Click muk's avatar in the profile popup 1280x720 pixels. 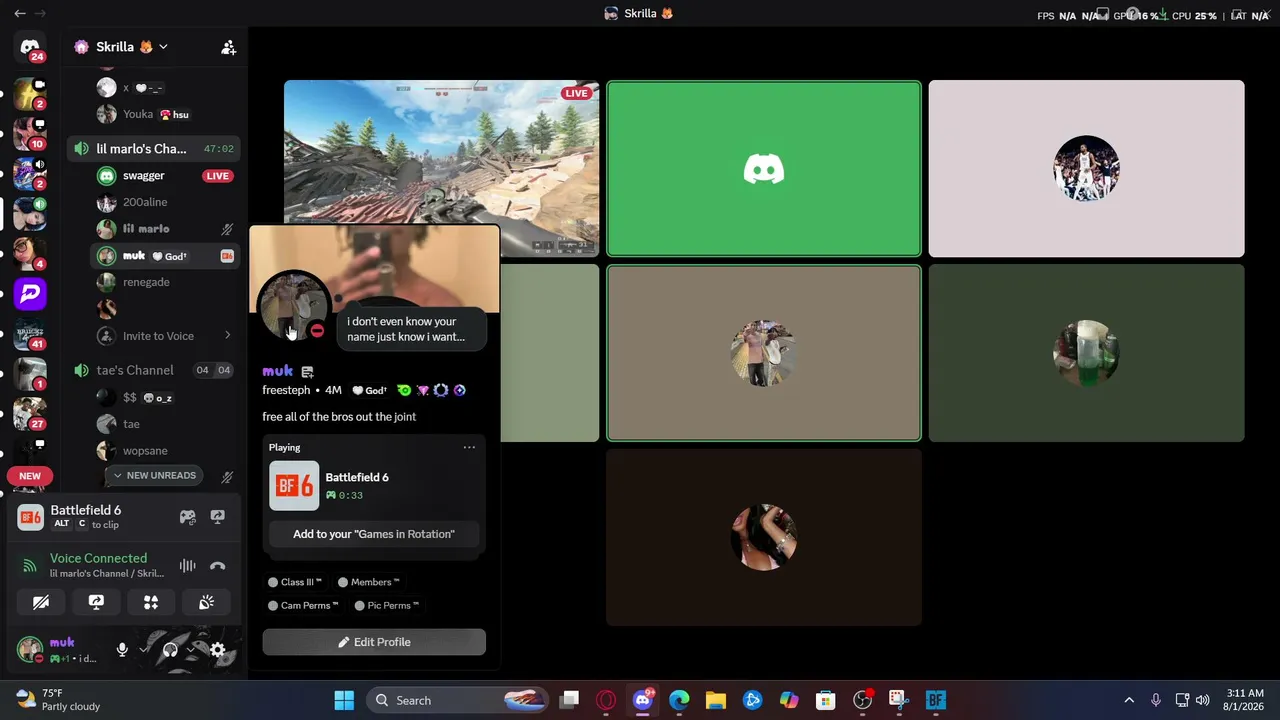coord(293,306)
